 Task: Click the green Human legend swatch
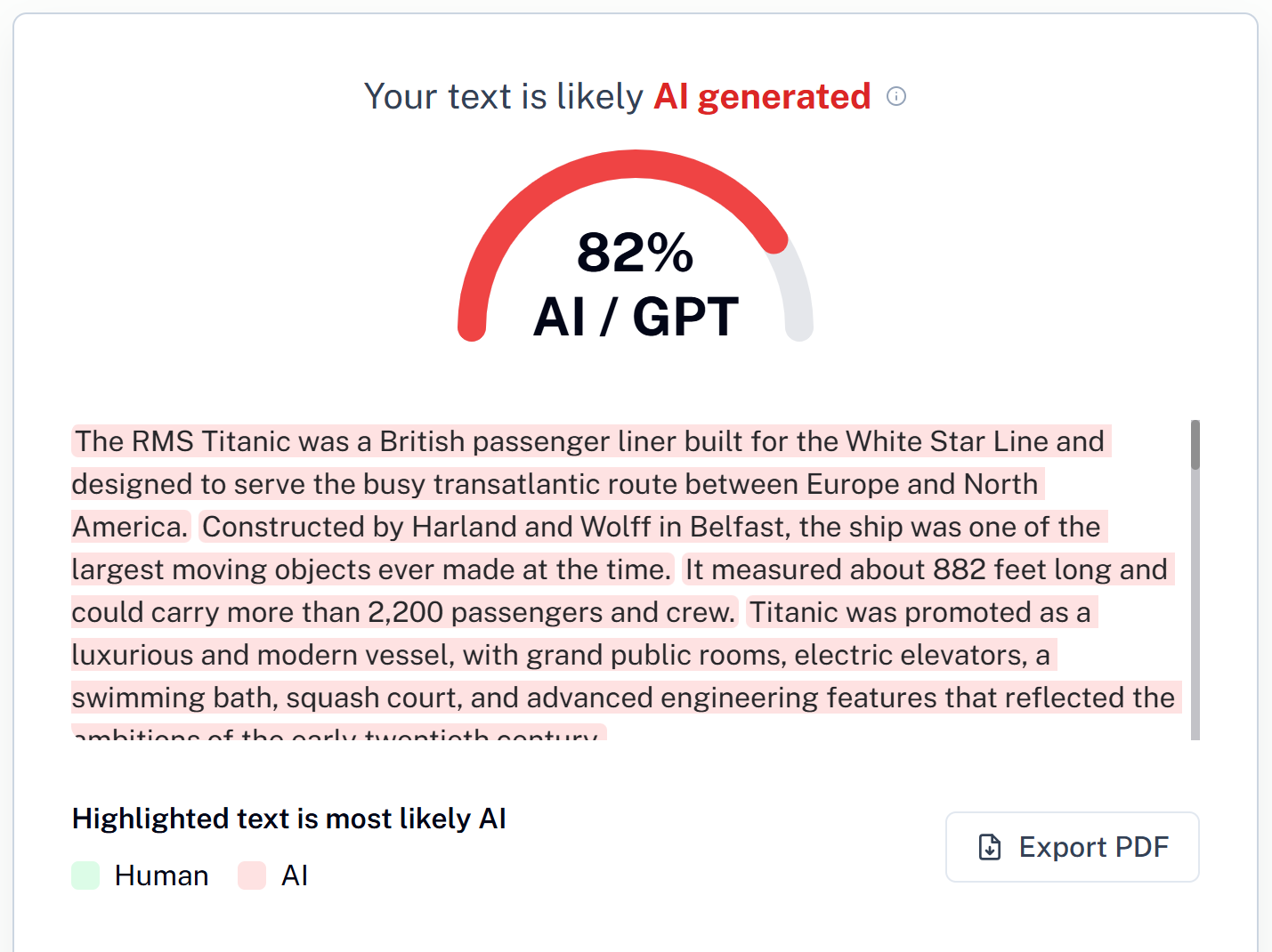pyautogui.click(x=85, y=875)
